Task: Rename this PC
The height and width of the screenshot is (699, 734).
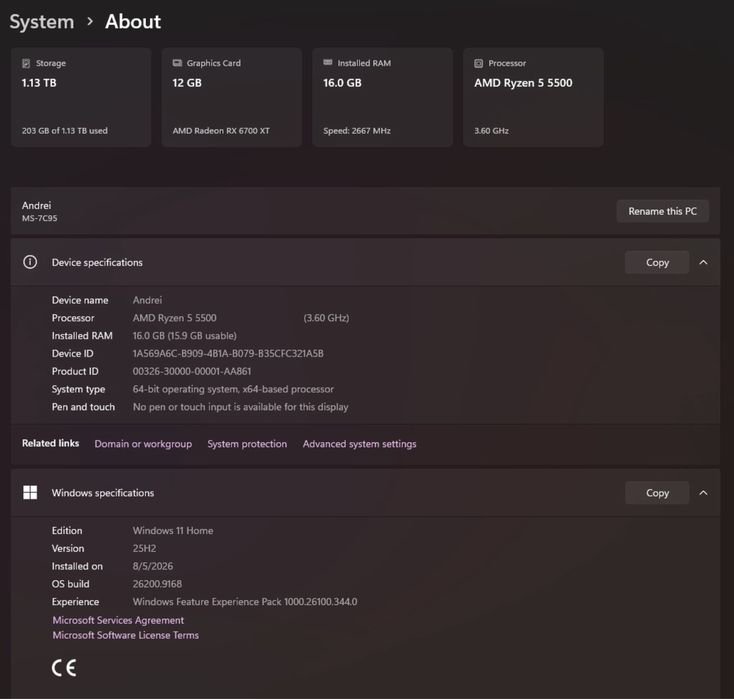Action: [x=662, y=211]
